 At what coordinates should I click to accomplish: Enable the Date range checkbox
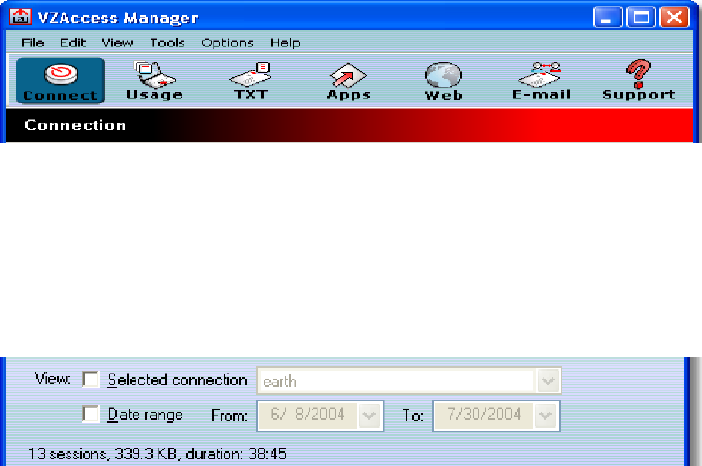pyautogui.click(x=91, y=414)
